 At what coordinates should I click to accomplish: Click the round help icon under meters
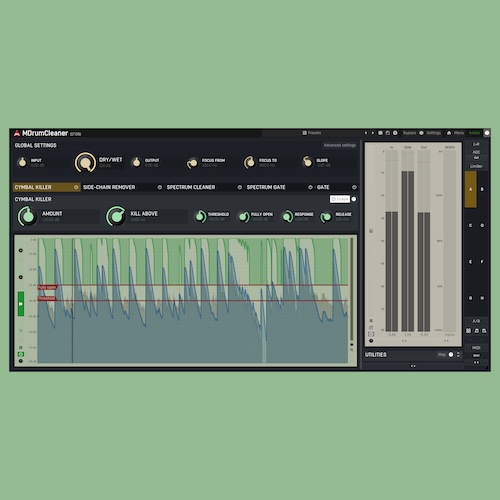point(371,341)
